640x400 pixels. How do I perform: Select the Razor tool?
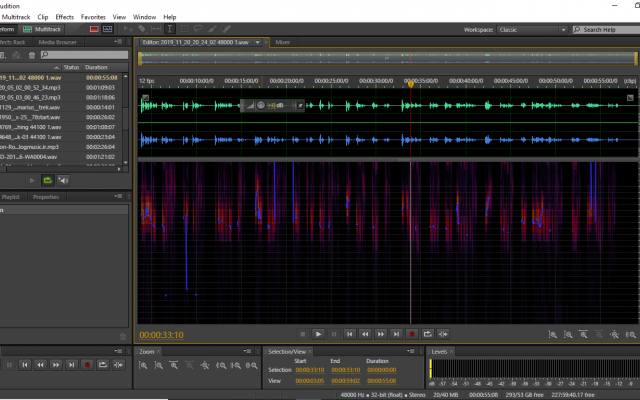tap(142, 29)
